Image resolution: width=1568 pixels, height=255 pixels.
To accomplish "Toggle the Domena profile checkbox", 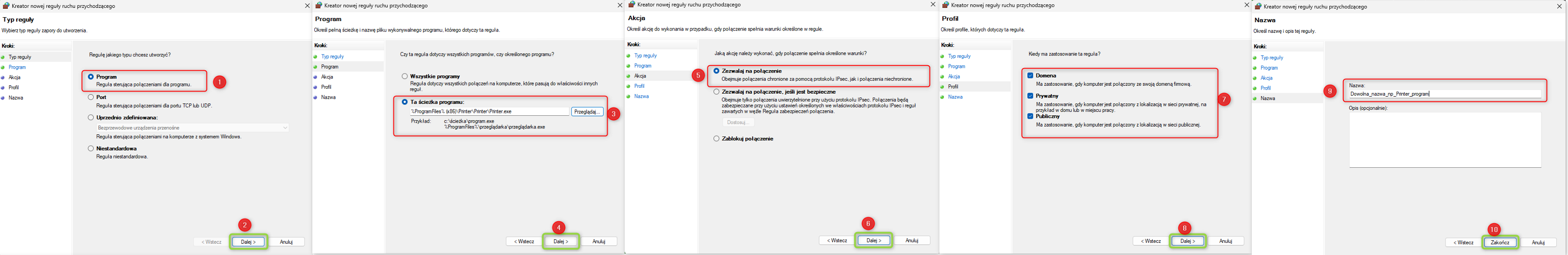I will pos(1031,76).
